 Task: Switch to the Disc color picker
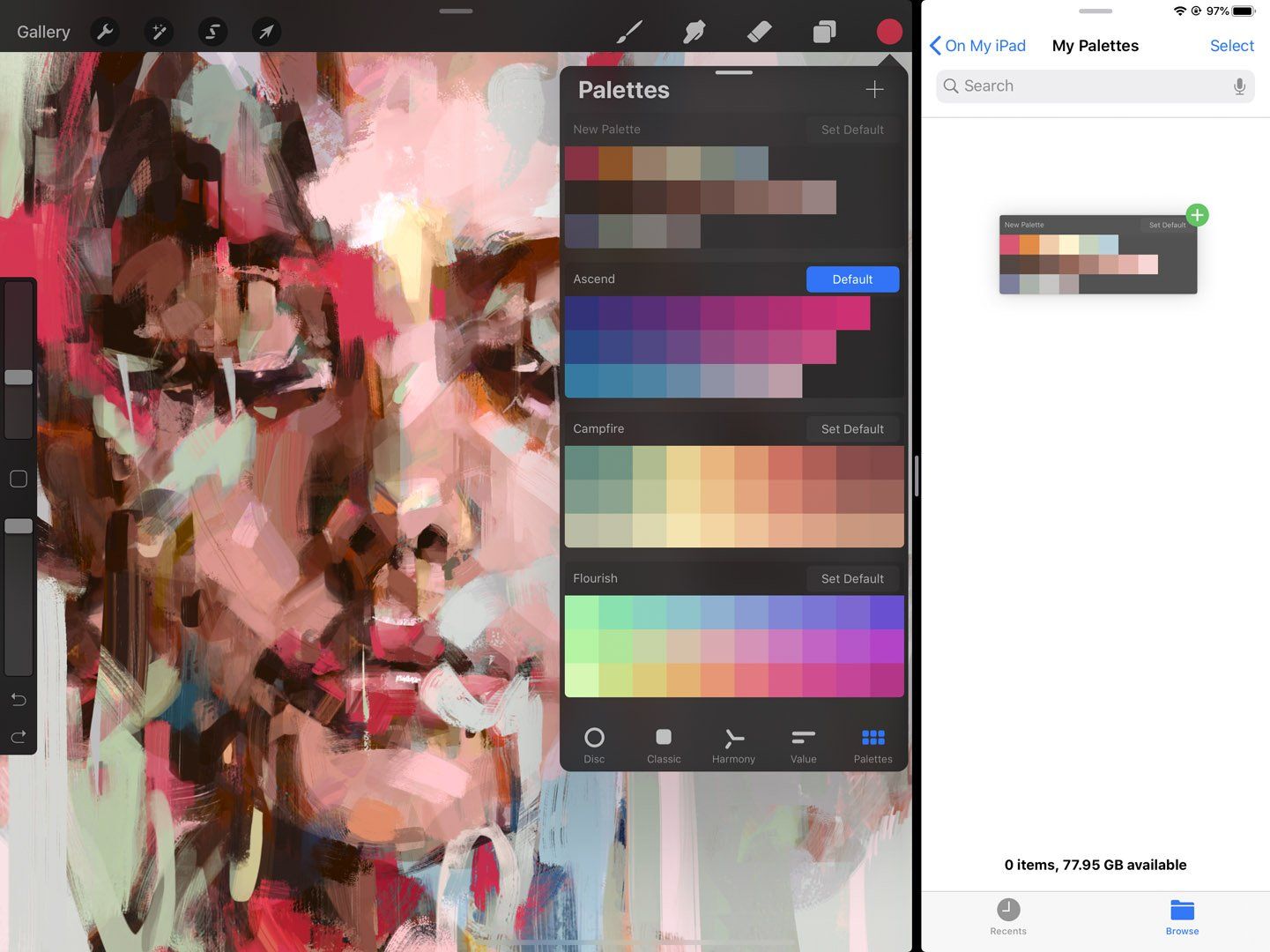click(x=595, y=743)
